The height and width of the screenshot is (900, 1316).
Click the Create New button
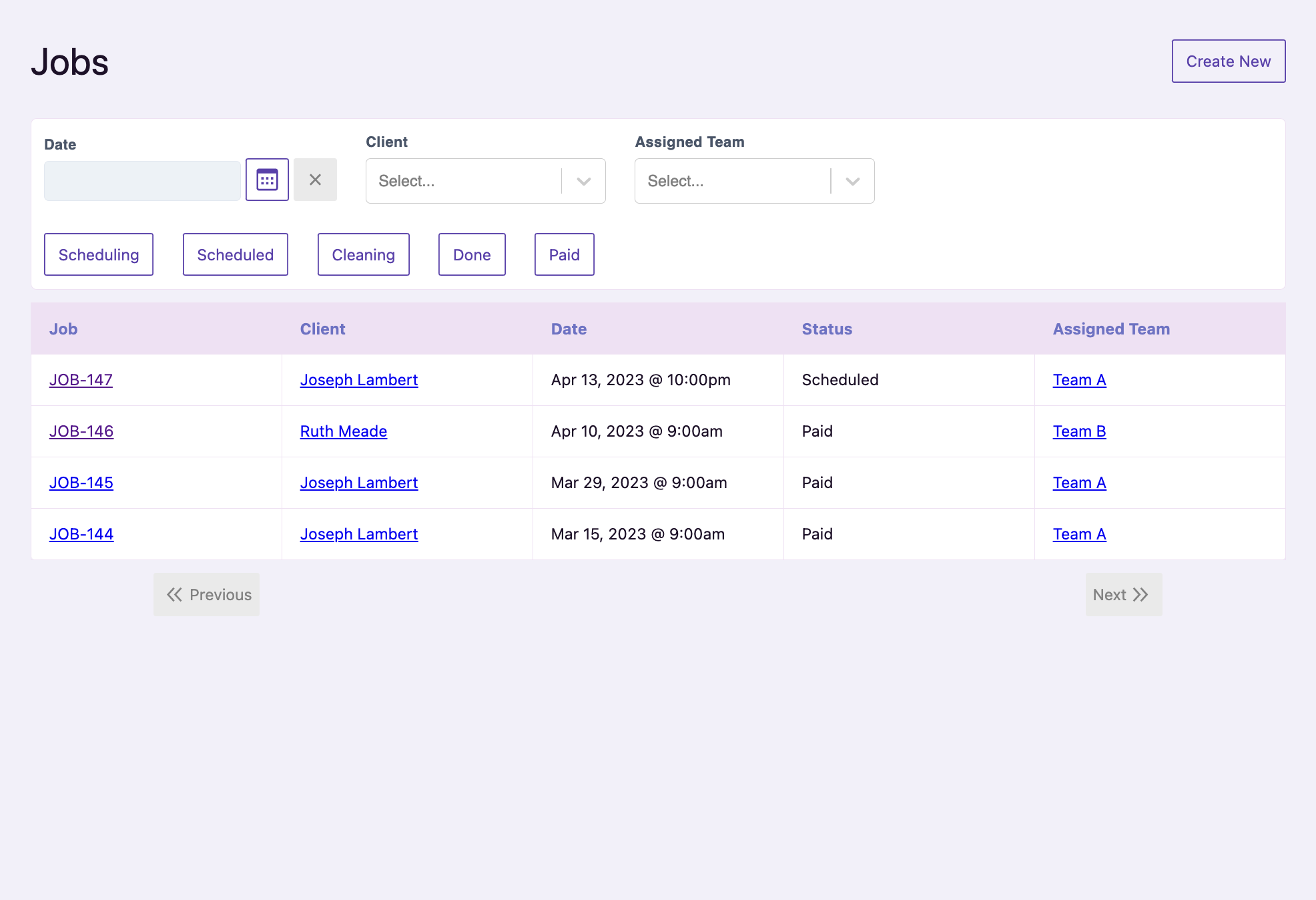coord(1228,61)
